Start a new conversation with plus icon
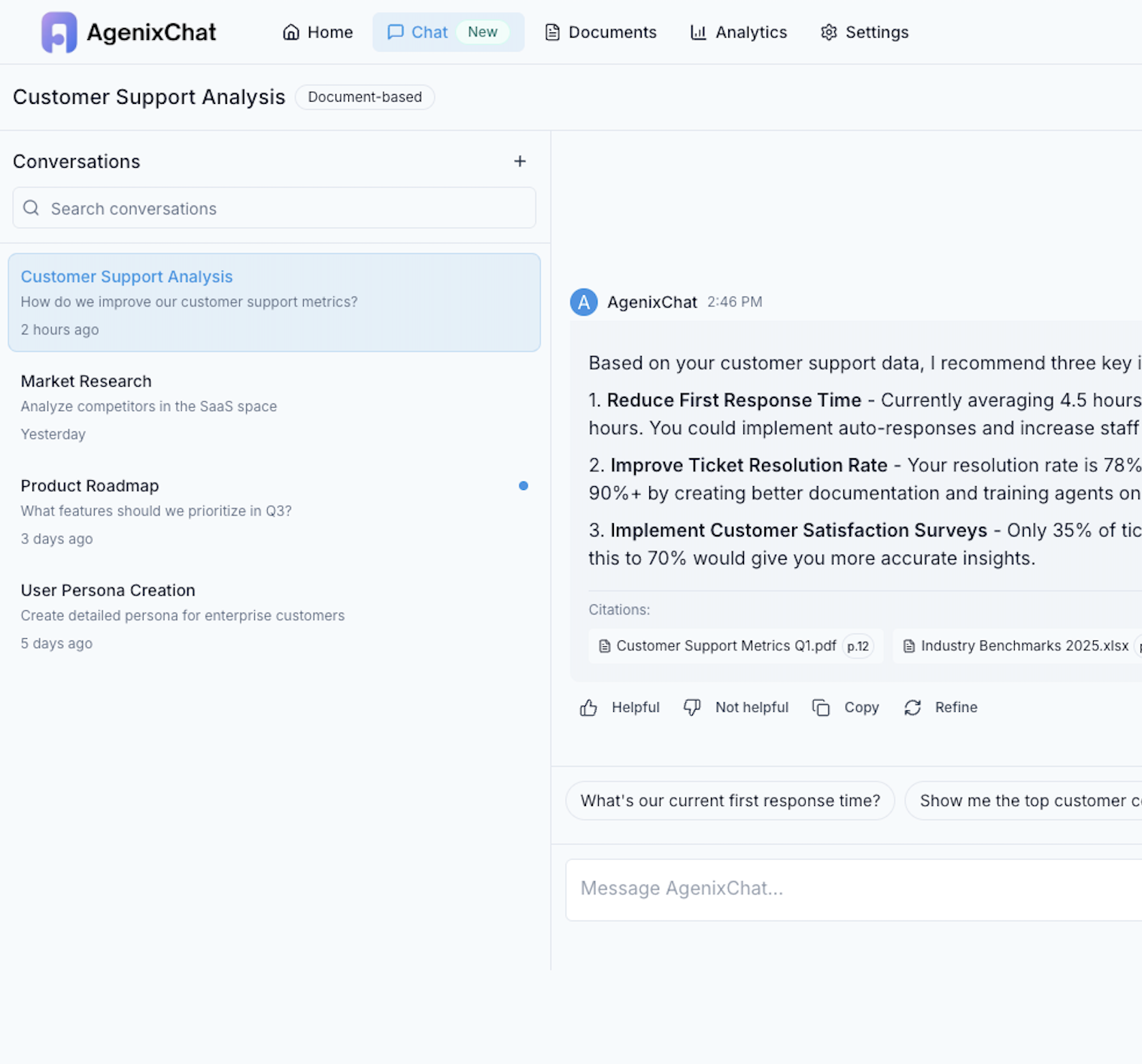The width and height of the screenshot is (1142, 1064). pos(519,161)
